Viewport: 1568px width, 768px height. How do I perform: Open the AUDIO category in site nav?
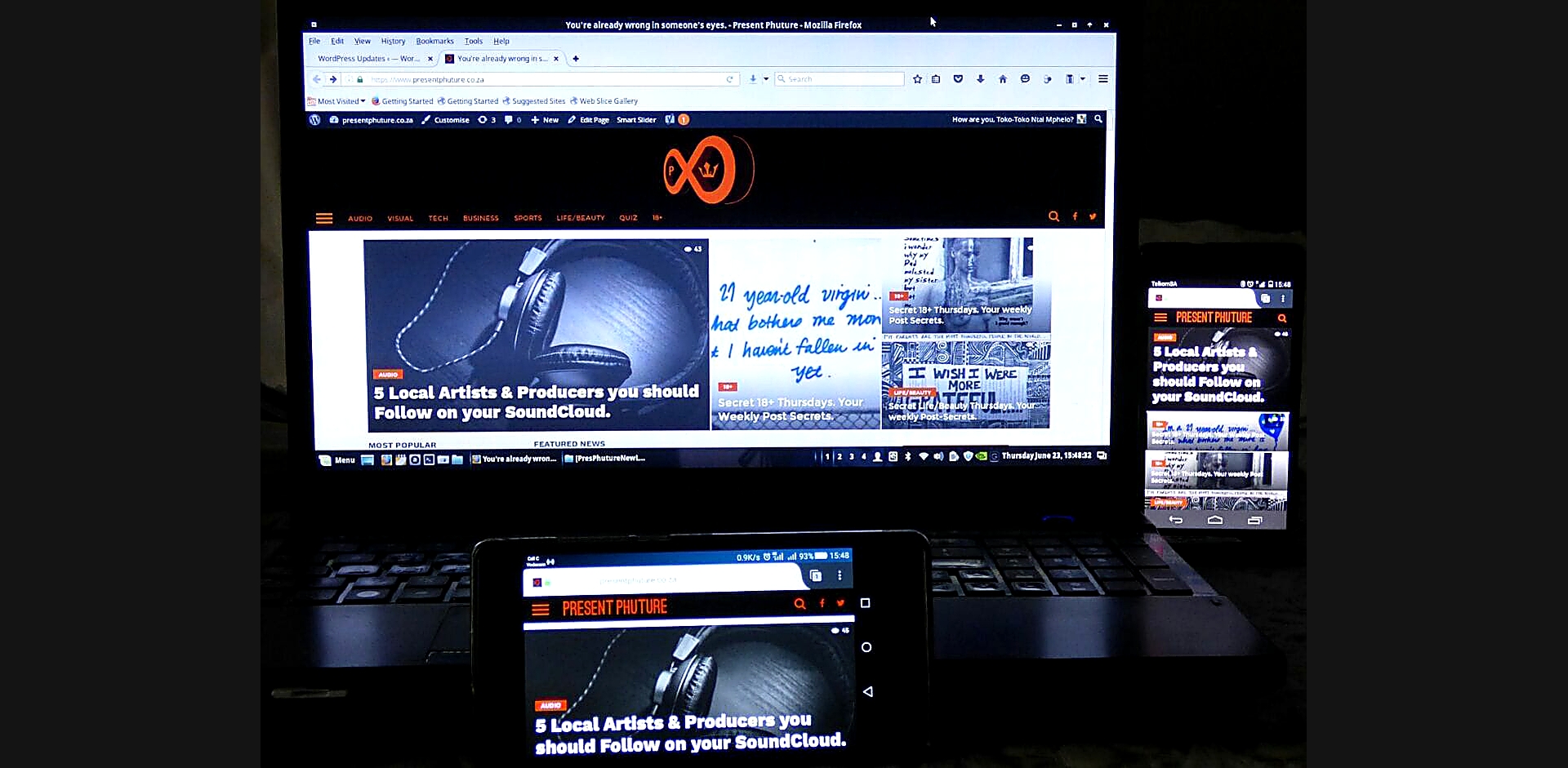(360, 219)
